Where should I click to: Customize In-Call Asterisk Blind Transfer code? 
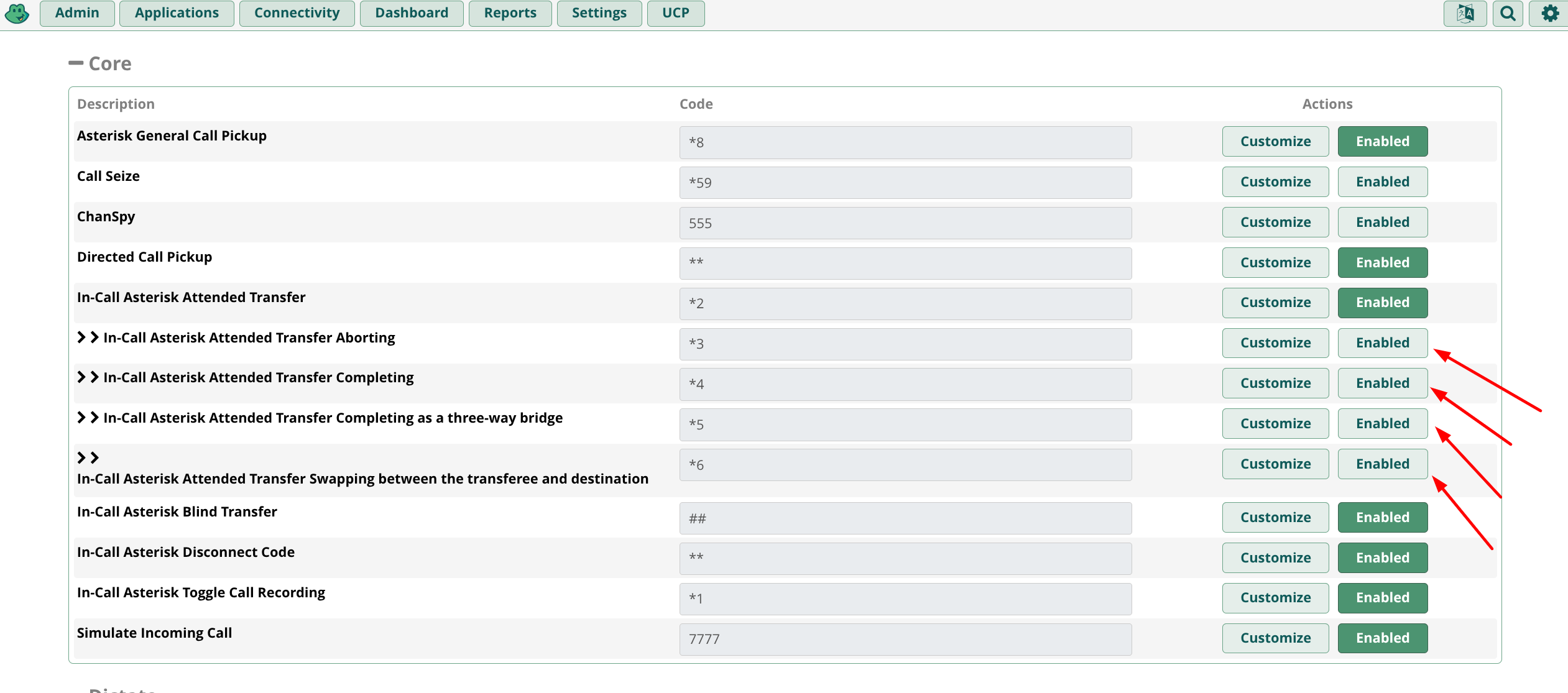[x=1275, y=518]
